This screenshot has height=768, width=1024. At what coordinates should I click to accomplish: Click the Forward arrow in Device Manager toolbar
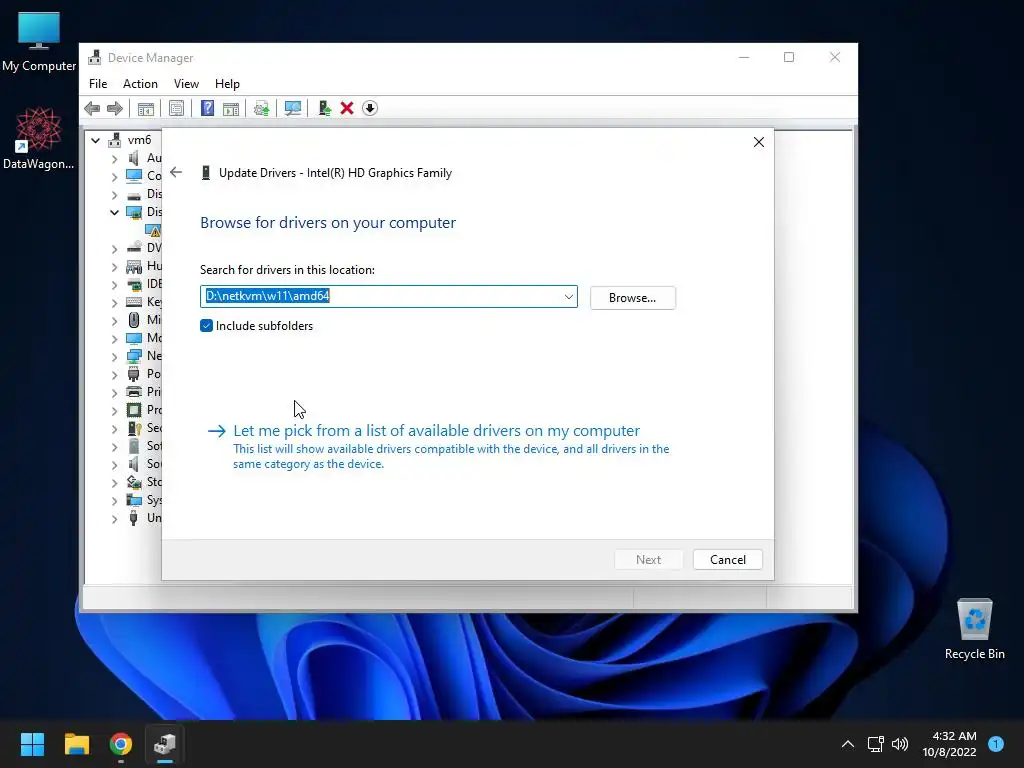[115, 108]
